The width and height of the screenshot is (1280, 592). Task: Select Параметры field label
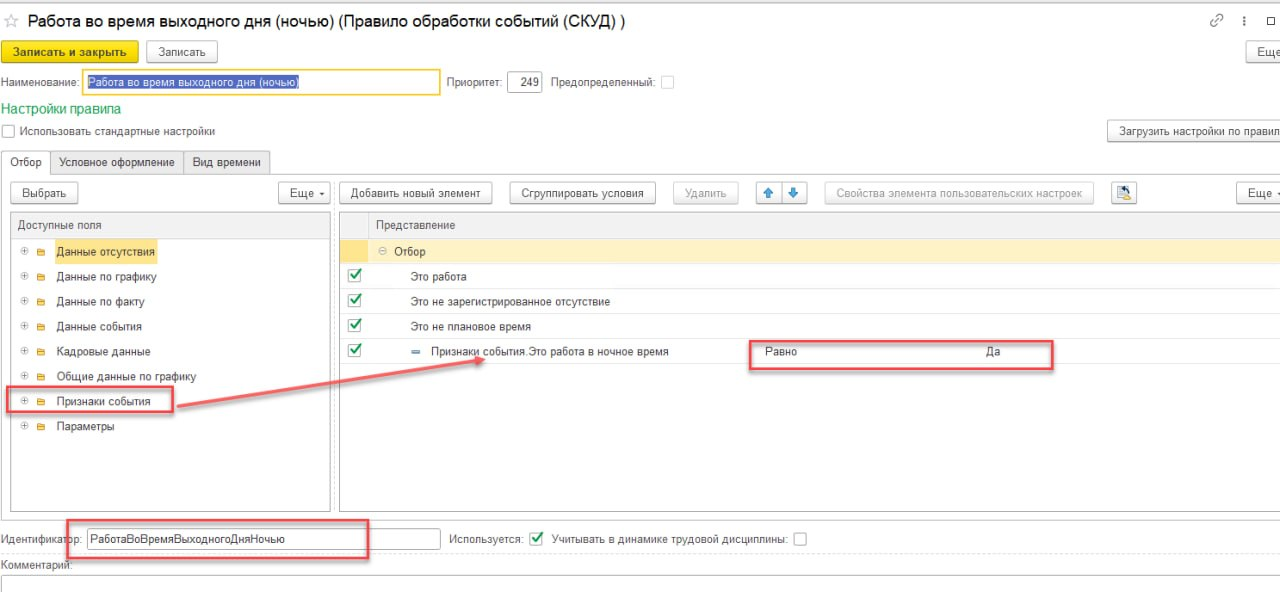(x=85, y=427)
